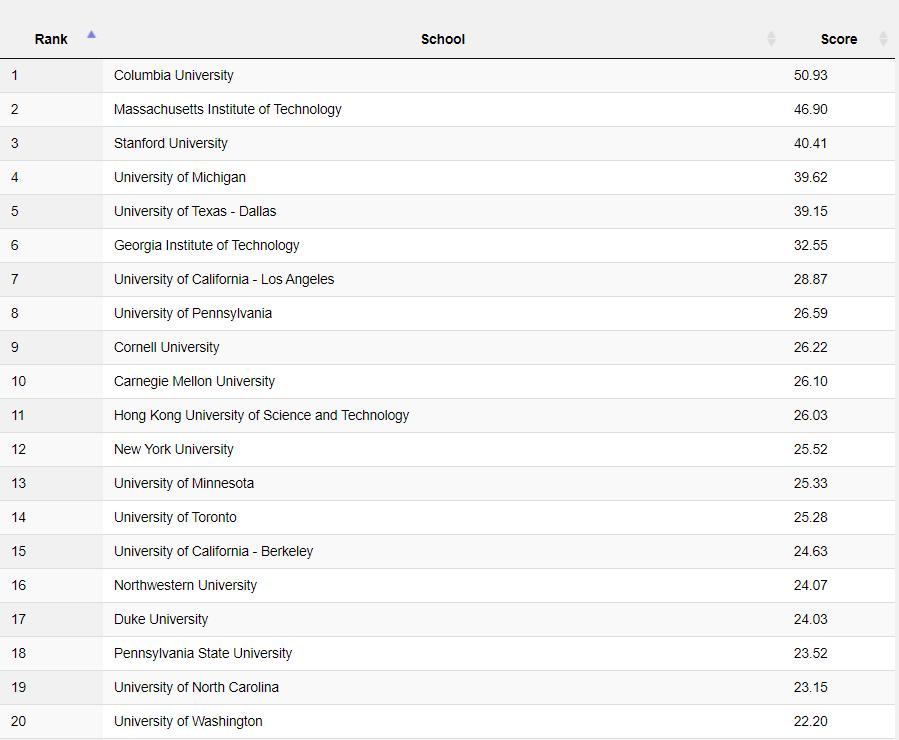
Task: Select Hong Kong University of Science and Technology
Action: coord(261,415)
